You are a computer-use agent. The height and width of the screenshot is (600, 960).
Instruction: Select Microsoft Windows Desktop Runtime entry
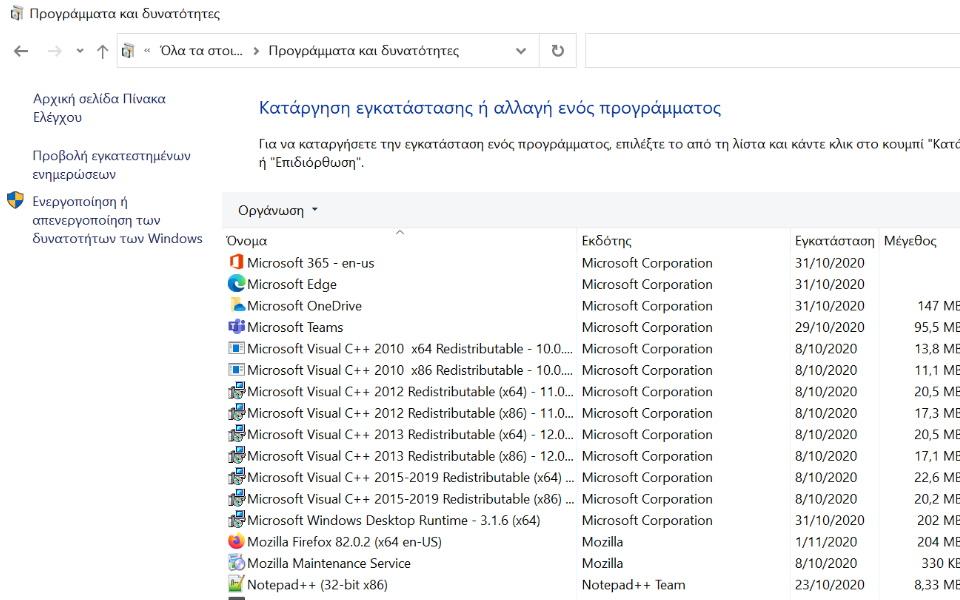click(393, 520)
